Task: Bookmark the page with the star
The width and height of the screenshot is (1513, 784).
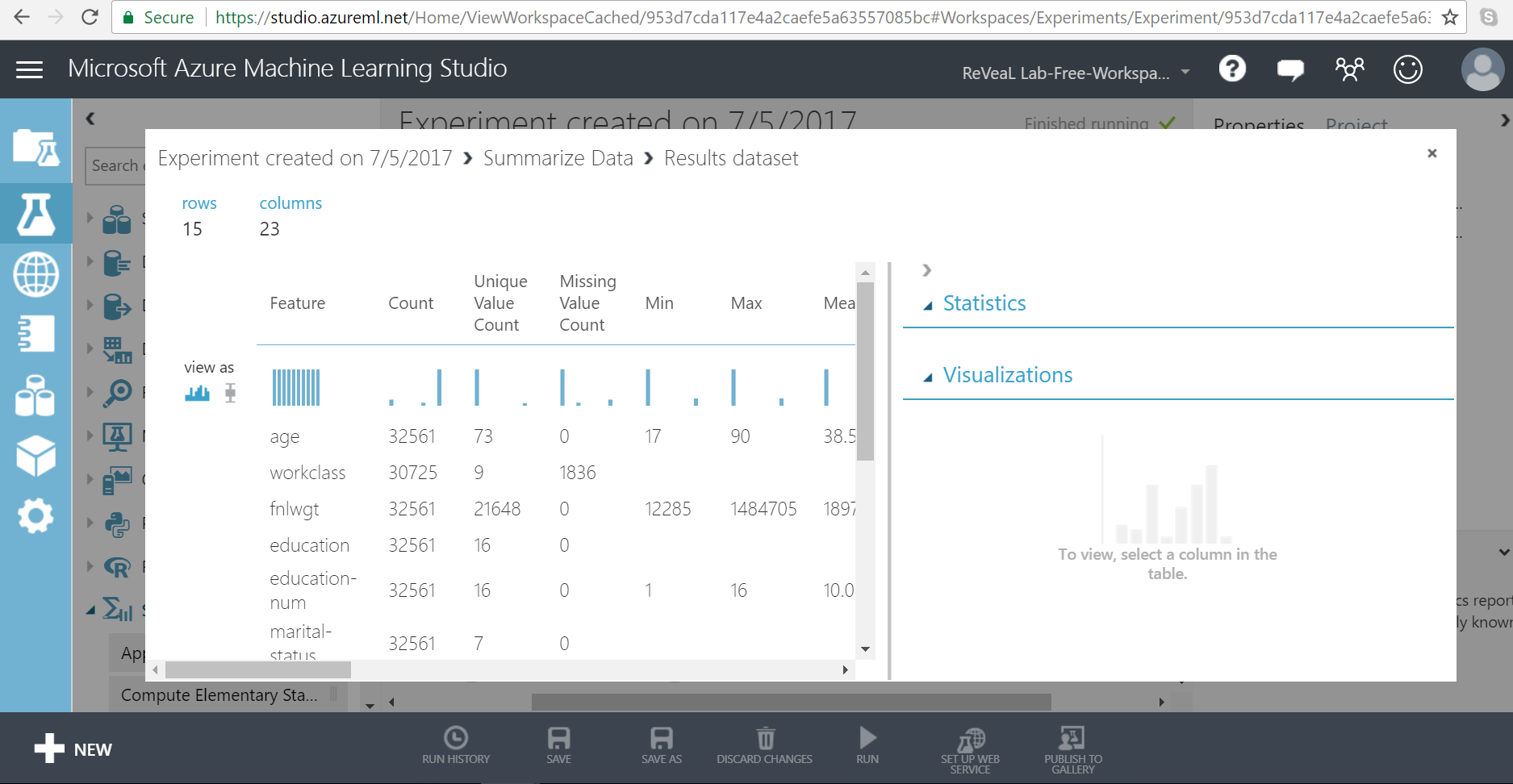Action: click(x=1450, y=17)
